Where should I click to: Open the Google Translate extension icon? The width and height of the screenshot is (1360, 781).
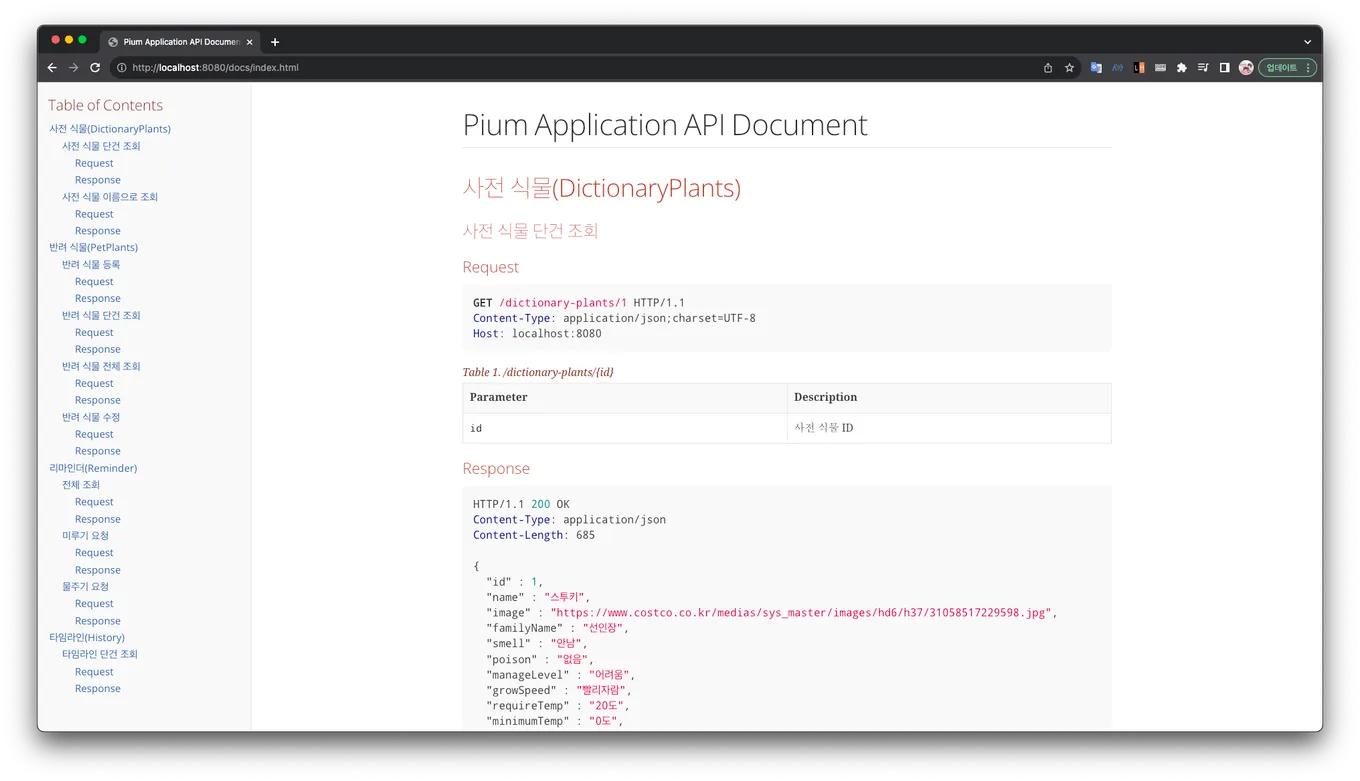[1096, 68]
